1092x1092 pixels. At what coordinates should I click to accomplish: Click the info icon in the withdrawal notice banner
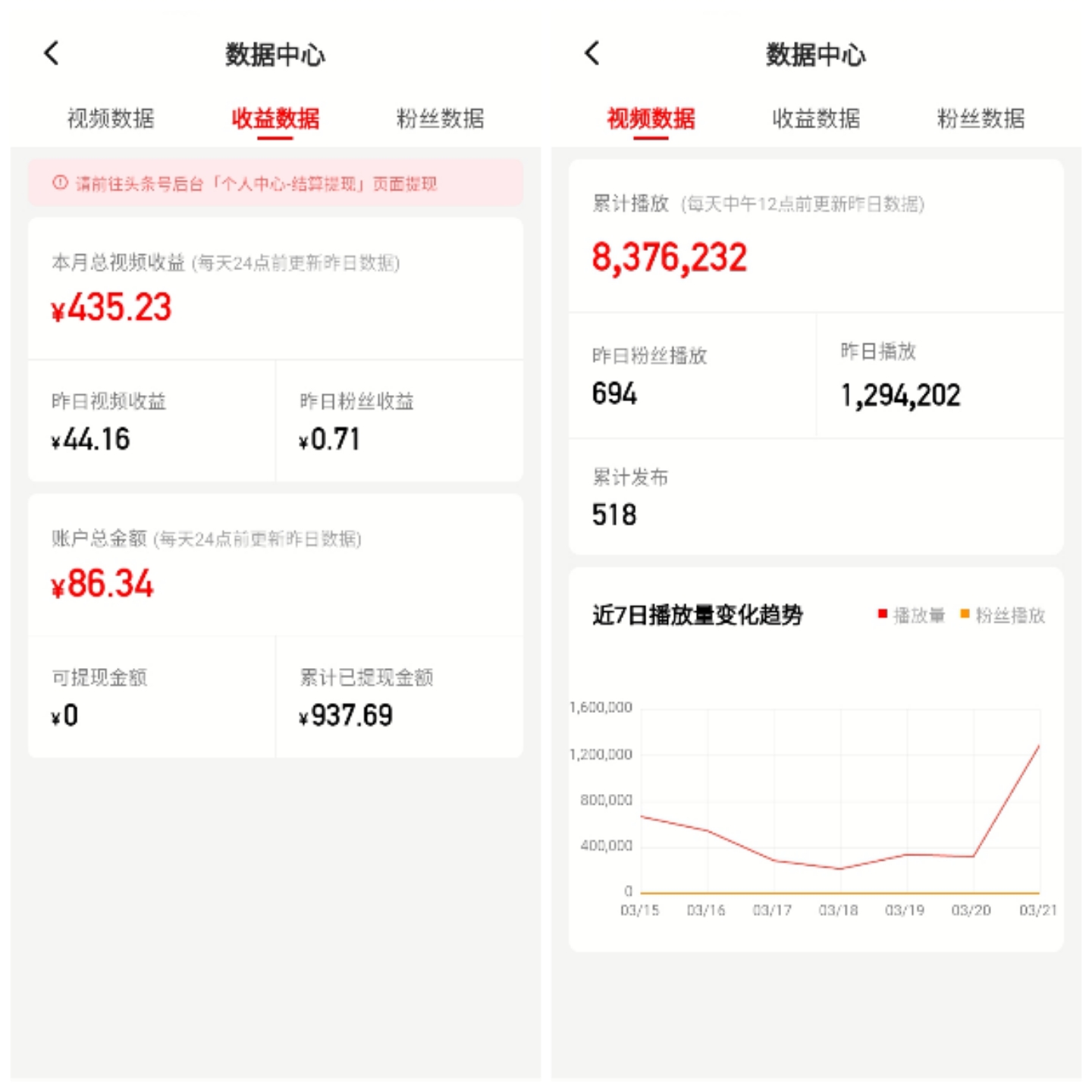pos(58,183)
